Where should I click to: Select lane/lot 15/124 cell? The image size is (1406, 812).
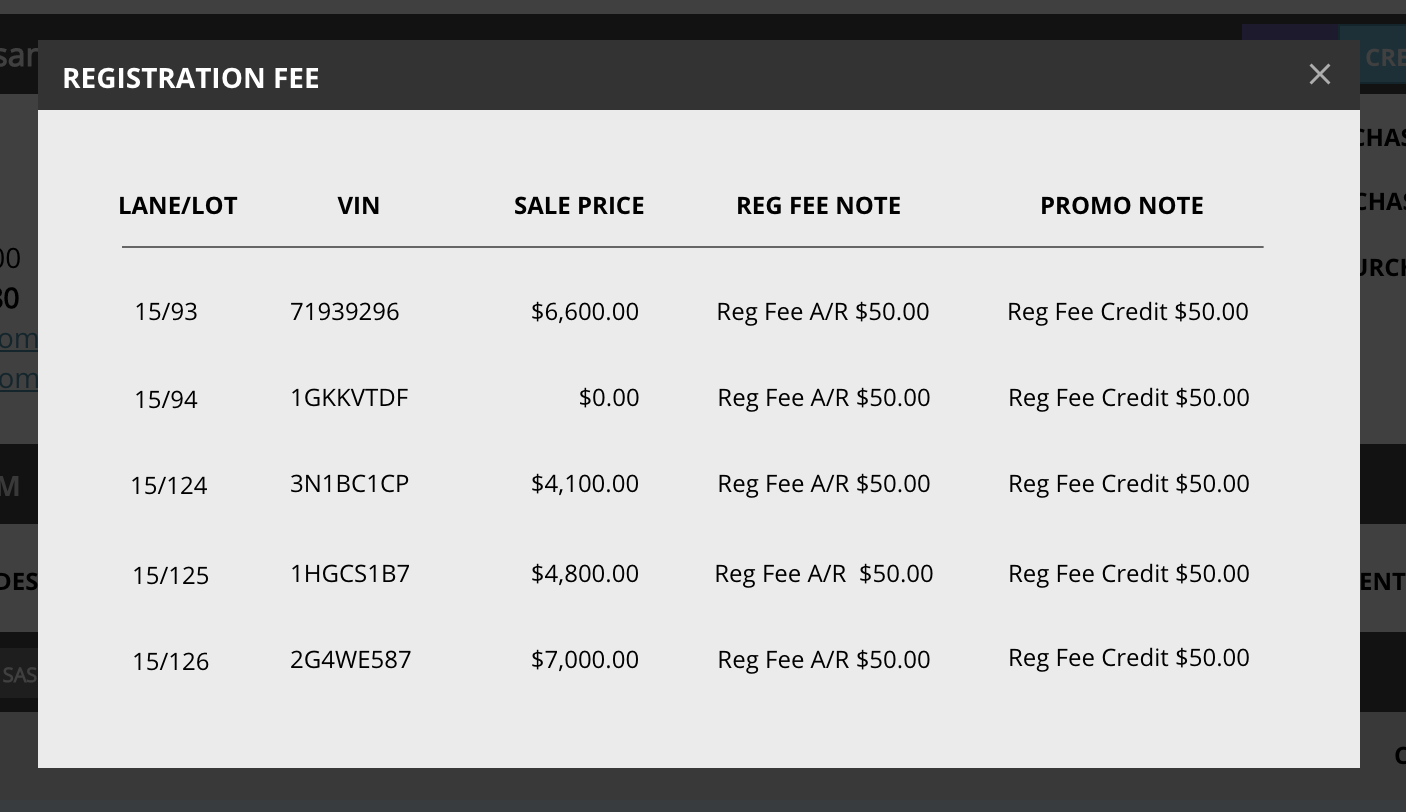[168, 486]
